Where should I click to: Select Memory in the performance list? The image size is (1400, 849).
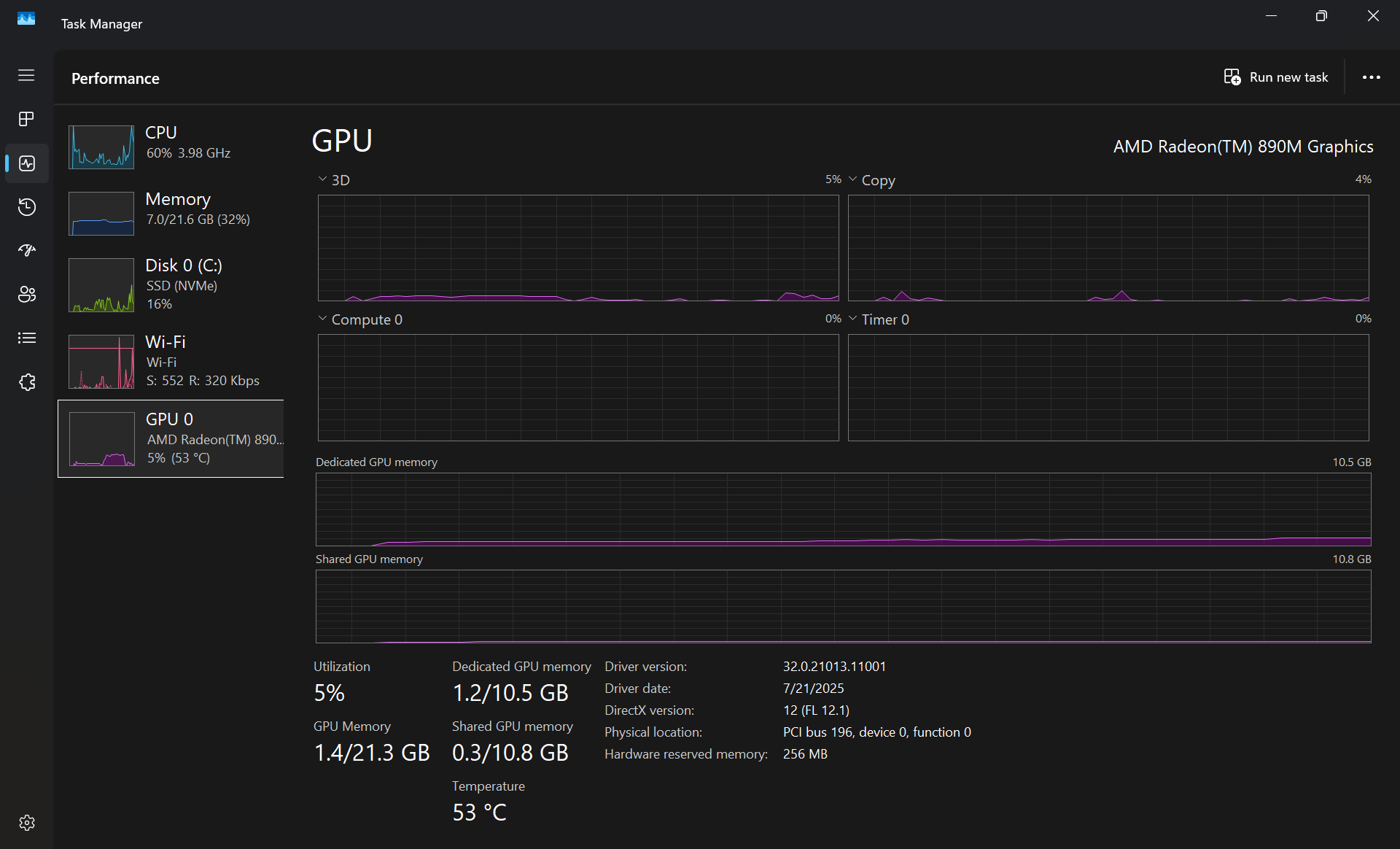171,212
